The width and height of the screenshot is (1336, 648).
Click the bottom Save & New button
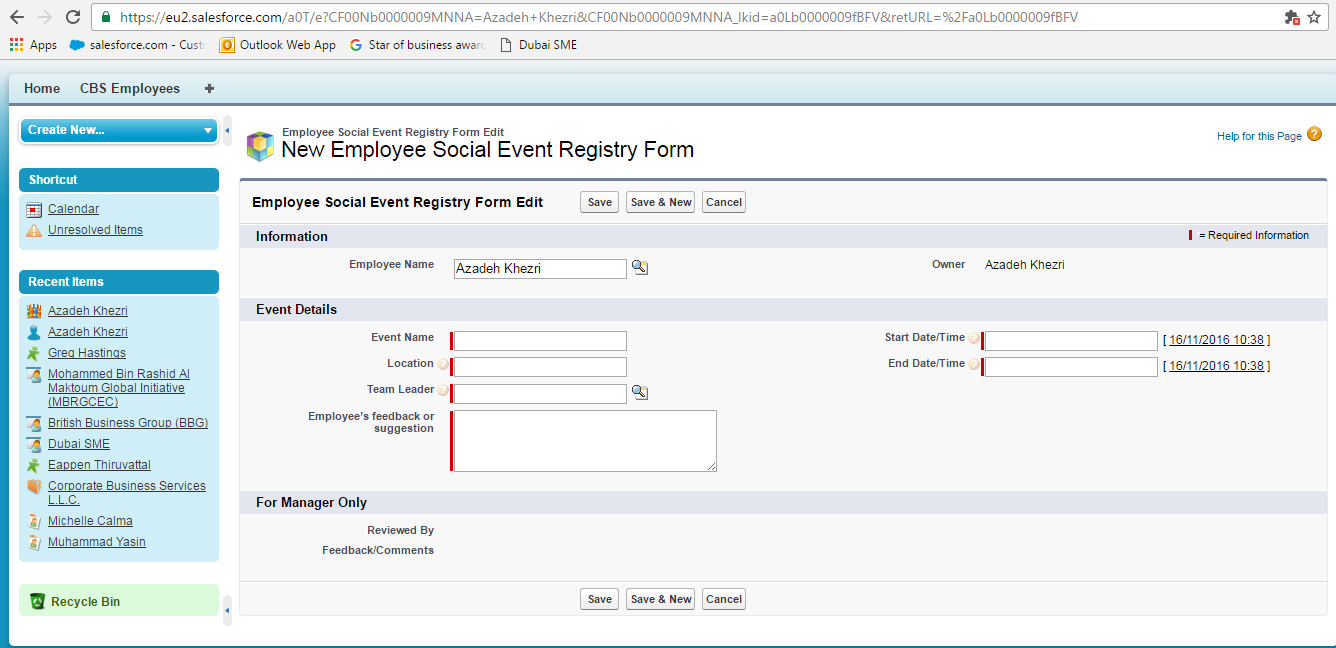[660, 599]
